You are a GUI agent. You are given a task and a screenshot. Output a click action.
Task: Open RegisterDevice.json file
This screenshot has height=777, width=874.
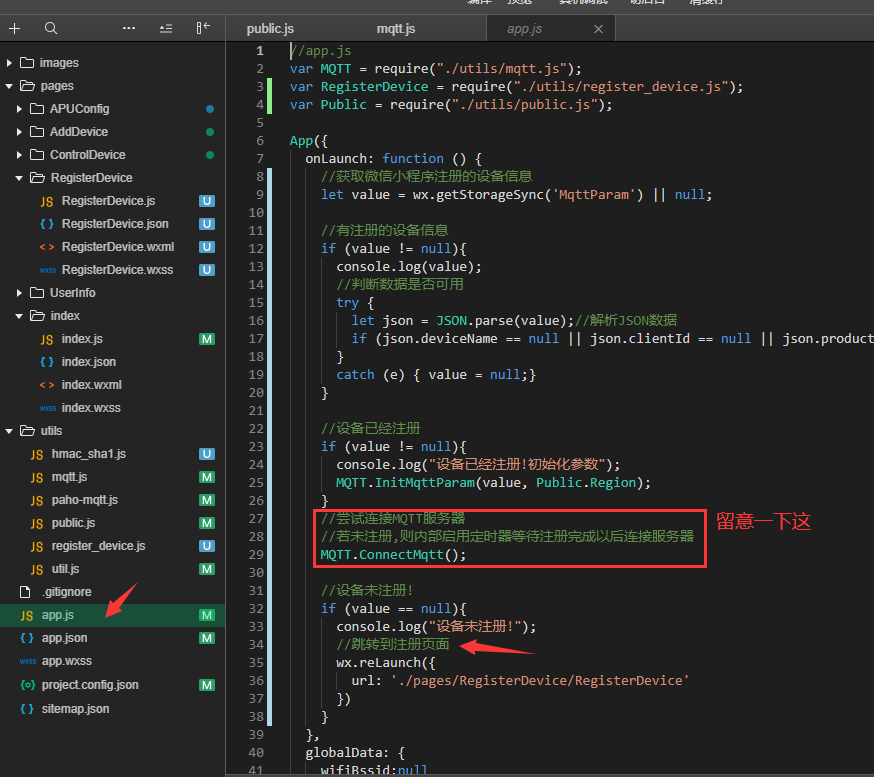pyautogui.click(x=115, y=224)
